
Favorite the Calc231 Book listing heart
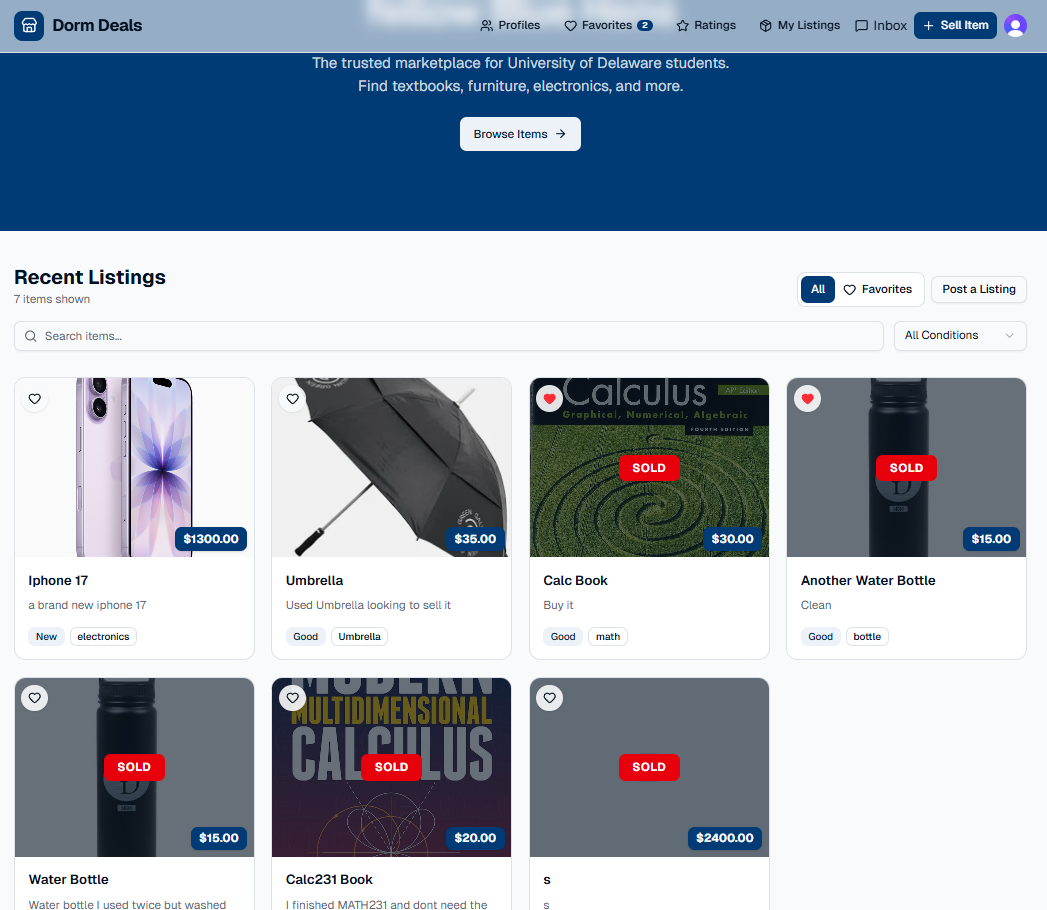tap(292, 698)
